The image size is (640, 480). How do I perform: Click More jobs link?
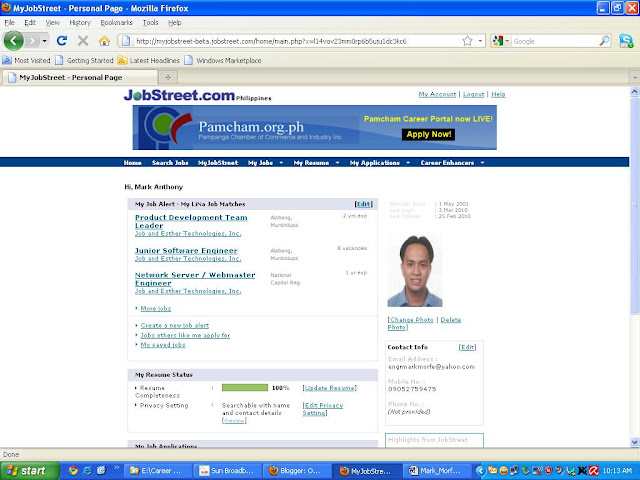[x=156, y=309]
